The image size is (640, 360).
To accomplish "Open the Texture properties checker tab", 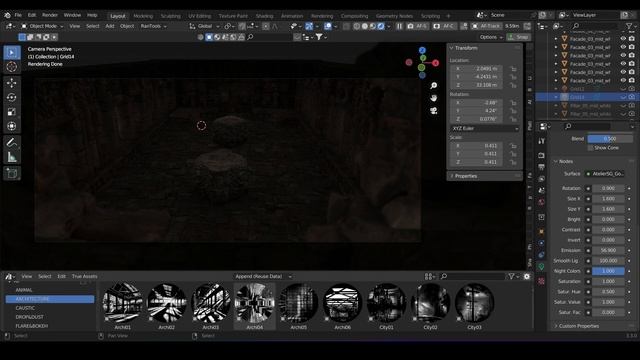I will (541, 281).
